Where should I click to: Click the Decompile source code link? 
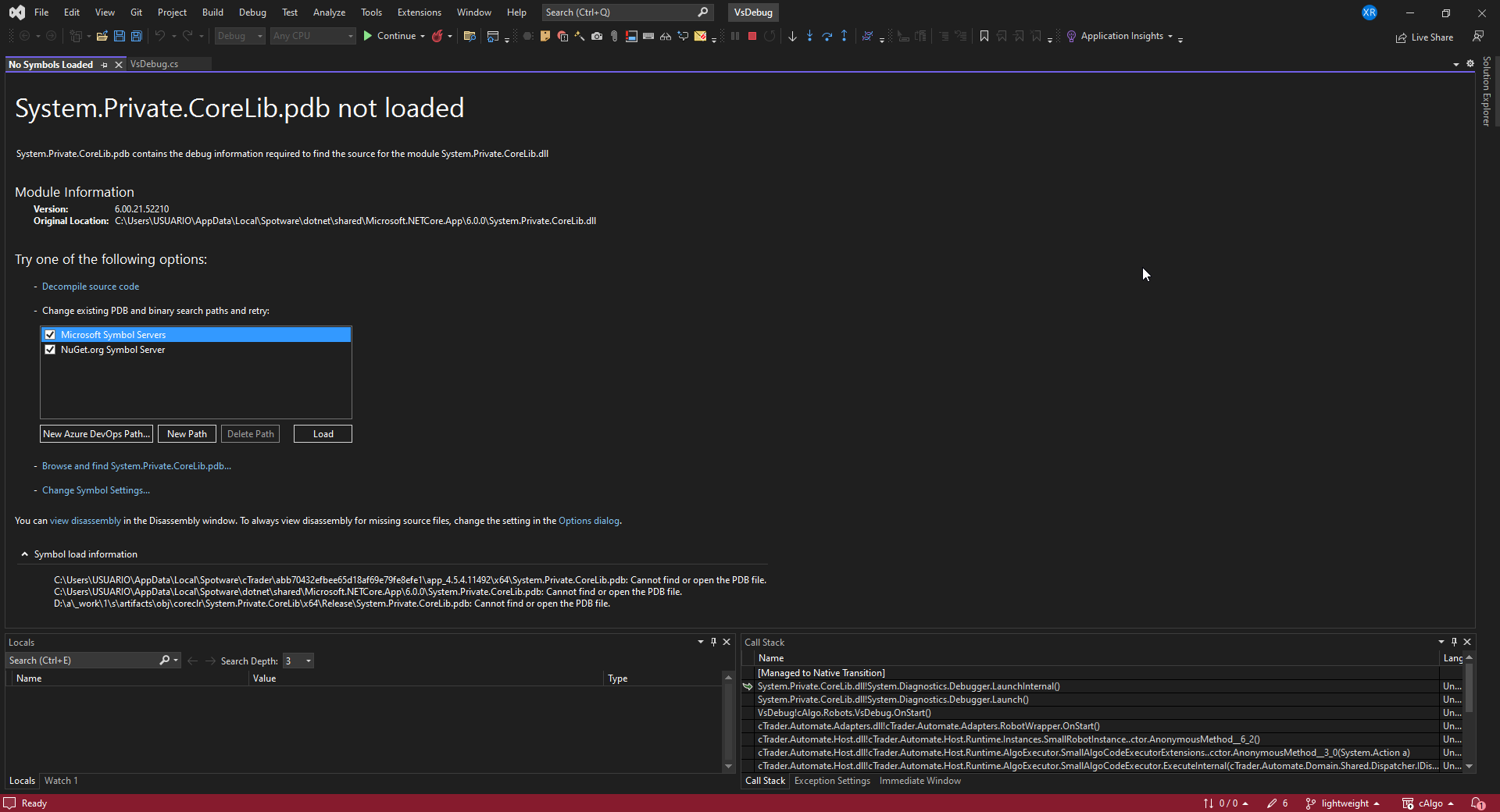click(91, 287)
